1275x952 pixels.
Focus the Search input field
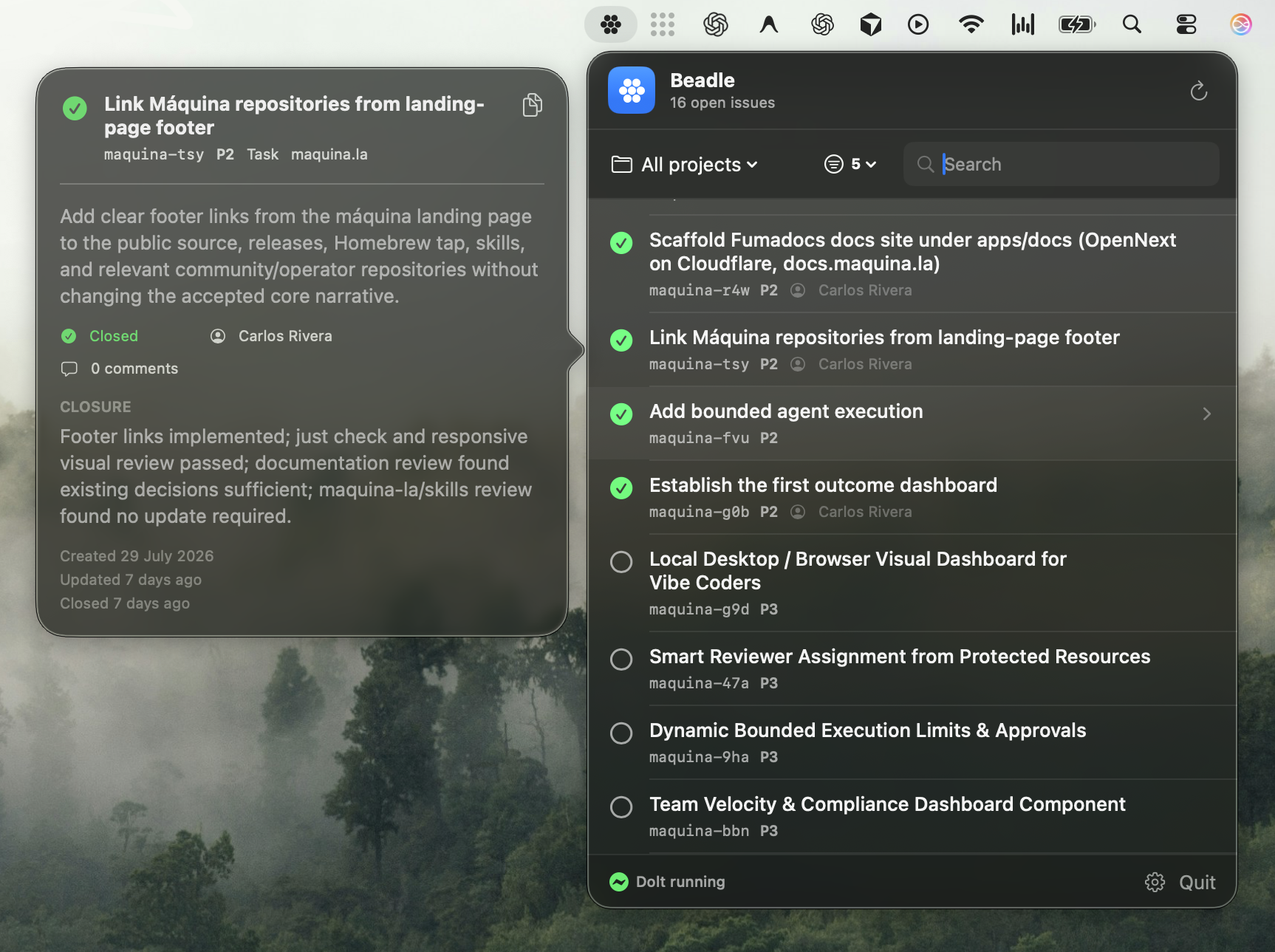[x=1061, y=164]
